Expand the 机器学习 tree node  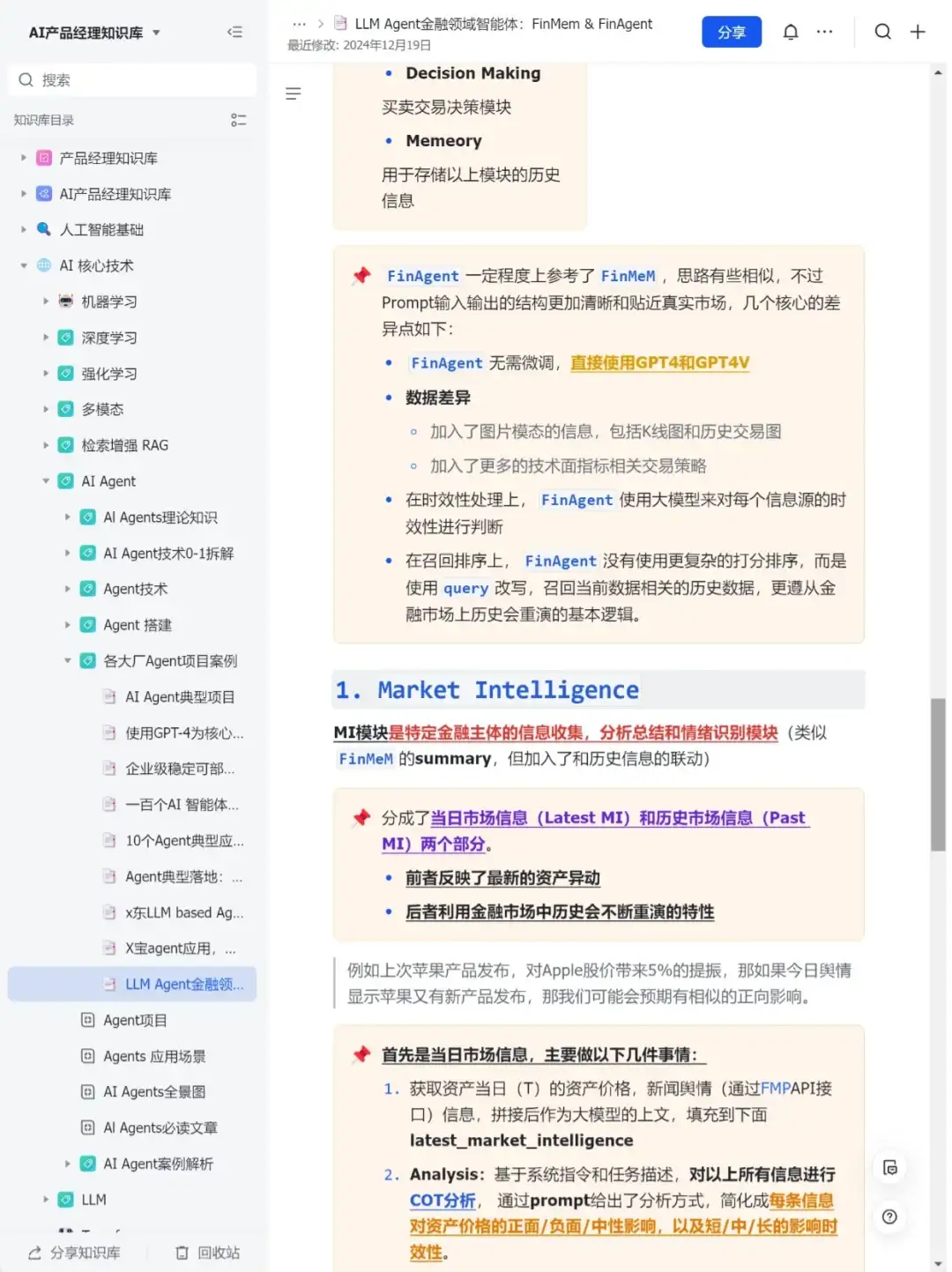pyautogui.click(x=46, y=301)
